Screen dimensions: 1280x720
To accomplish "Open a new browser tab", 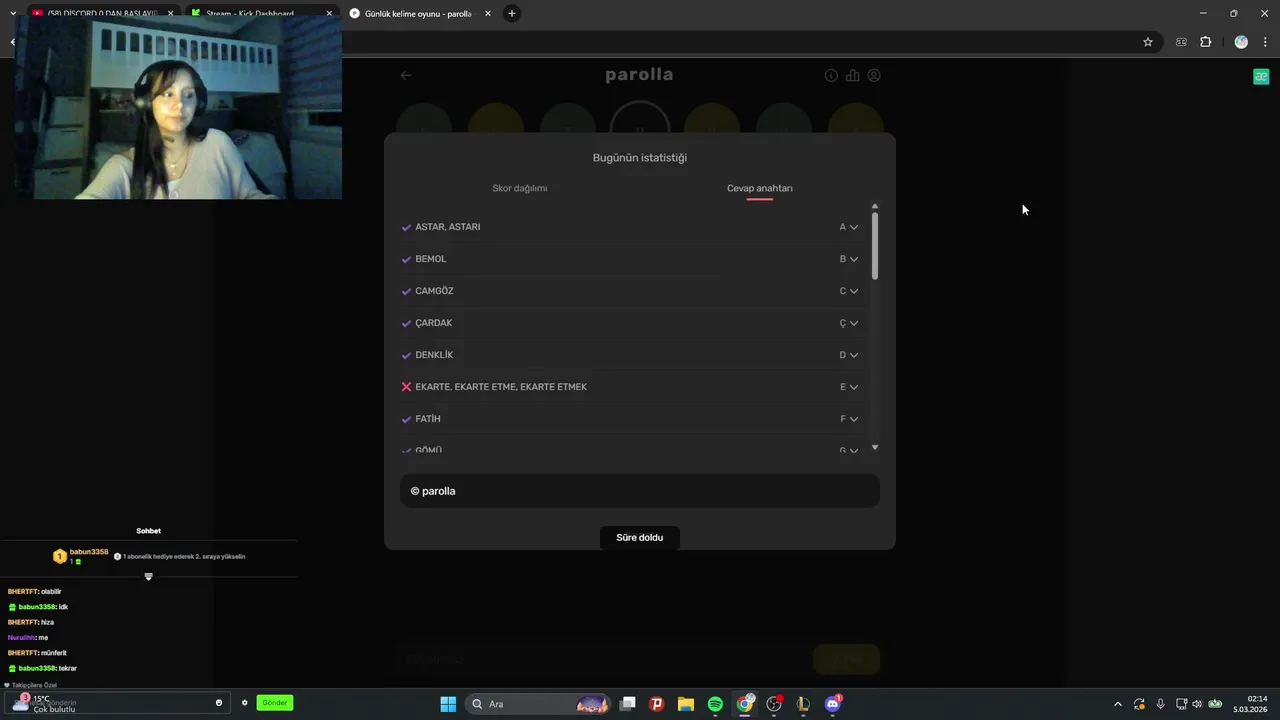I will 512,13.
